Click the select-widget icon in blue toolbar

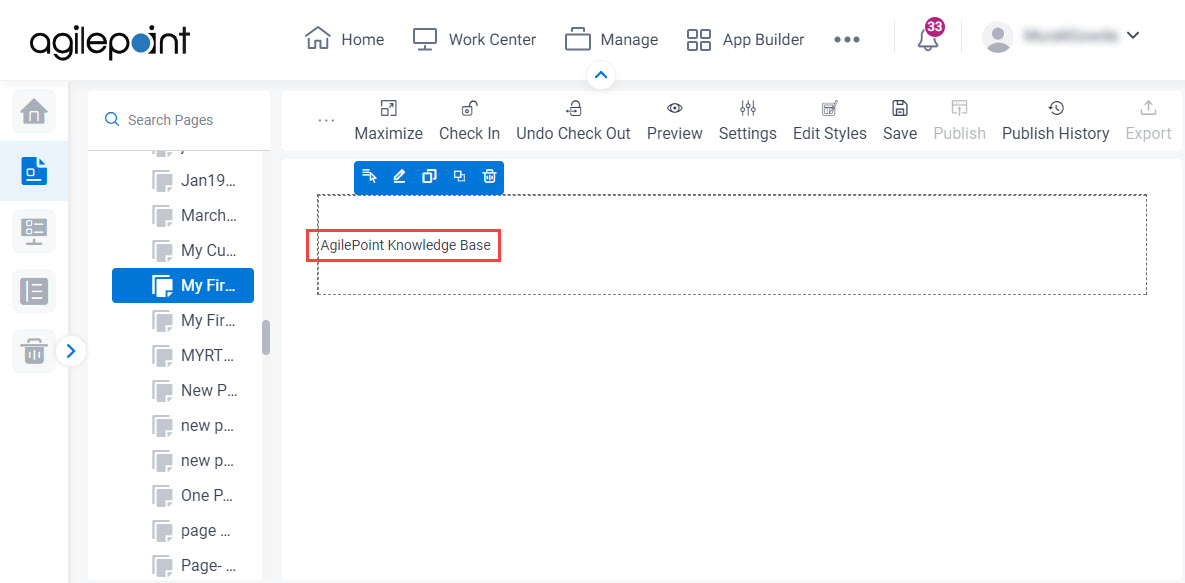pos(370,176)
